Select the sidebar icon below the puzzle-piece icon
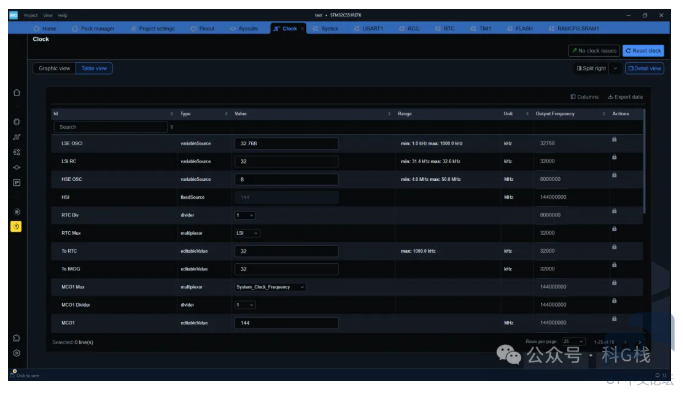 coord(17,167)
